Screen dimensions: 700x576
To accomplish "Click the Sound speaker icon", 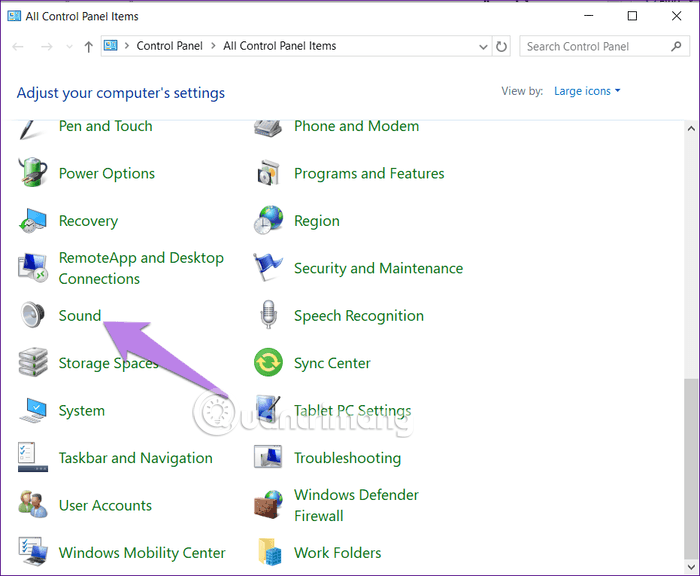I will [x=33, y=315].
